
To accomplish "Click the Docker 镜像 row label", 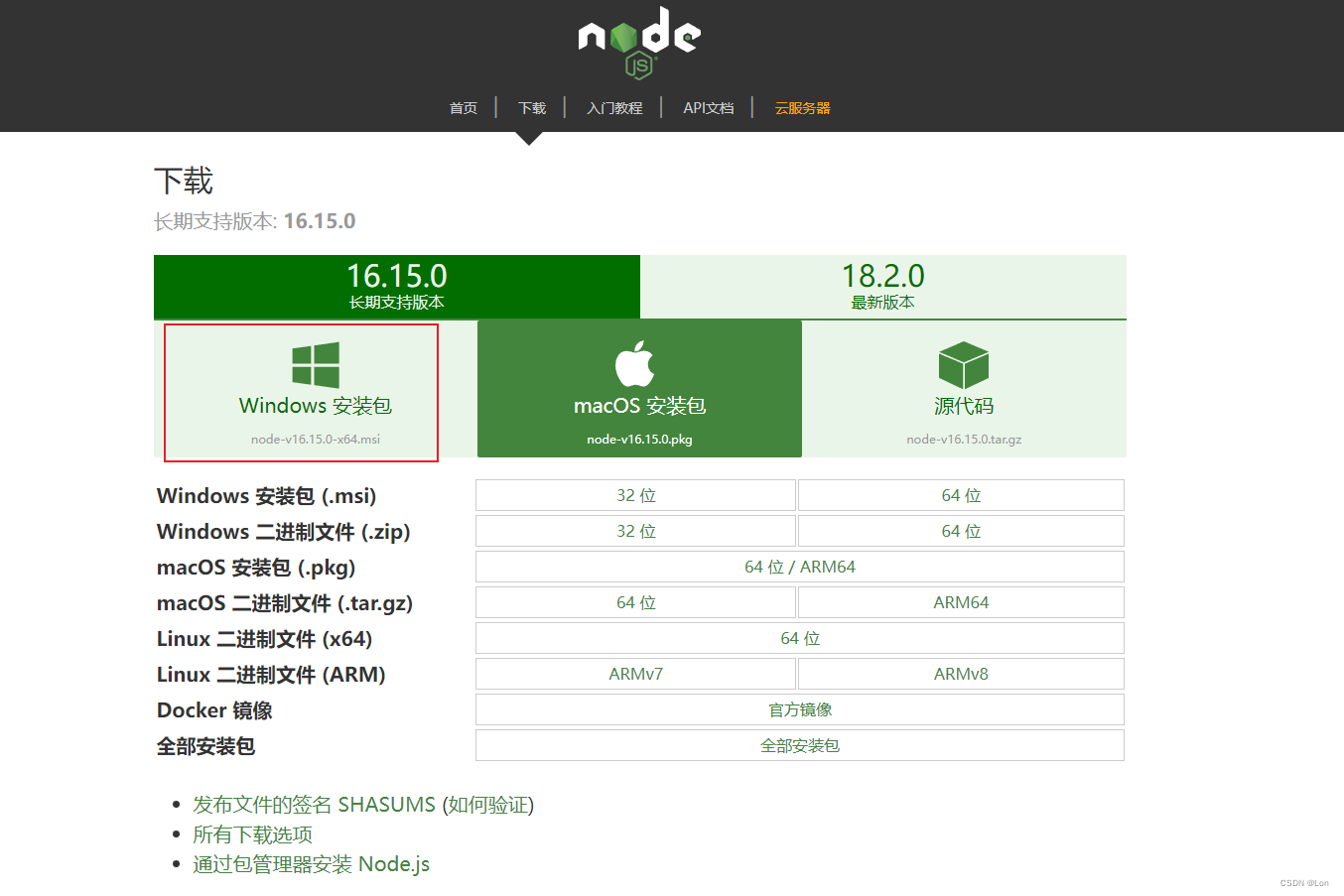I will (x=214, y=710).
